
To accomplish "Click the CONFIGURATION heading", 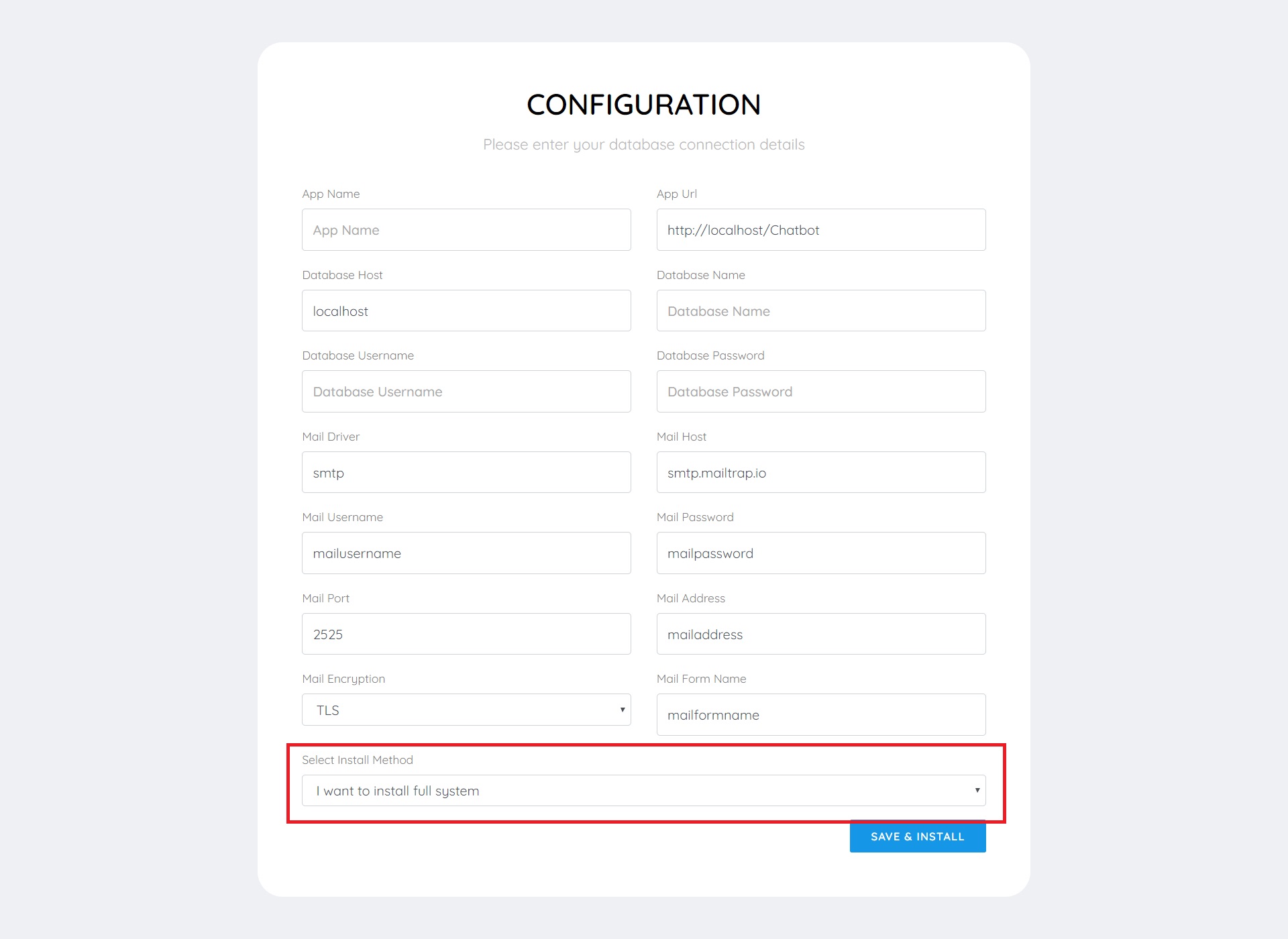I will coord(644,105).
